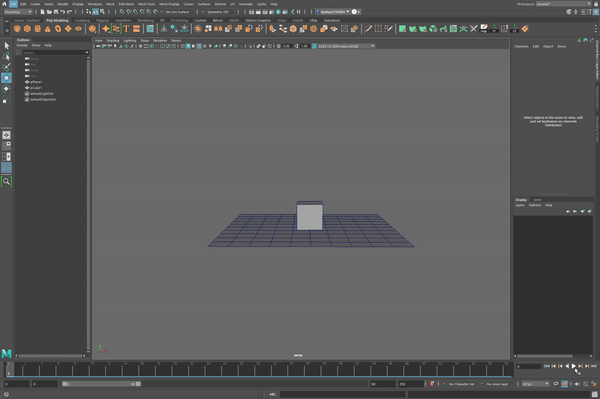The width and height of the screenshot is (600, 399).
Task: Activate the Scale tool in toolbox
Action: click(x=7, y=100)
